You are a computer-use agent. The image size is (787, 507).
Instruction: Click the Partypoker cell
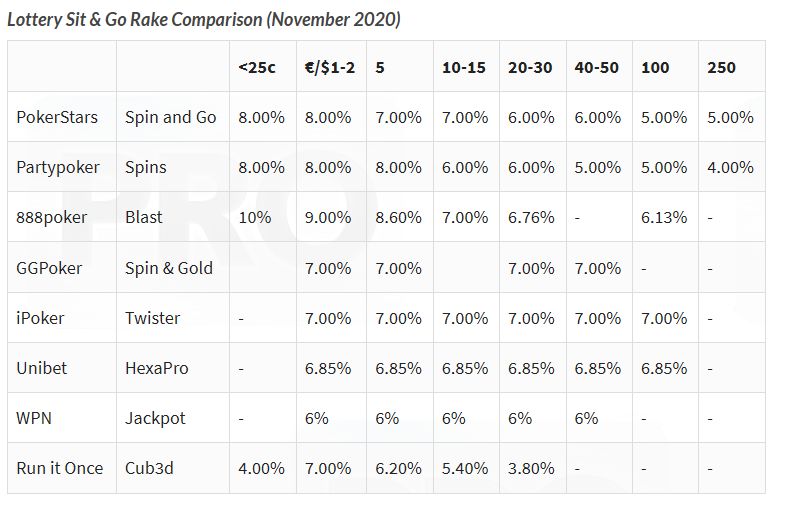point(58,168)
